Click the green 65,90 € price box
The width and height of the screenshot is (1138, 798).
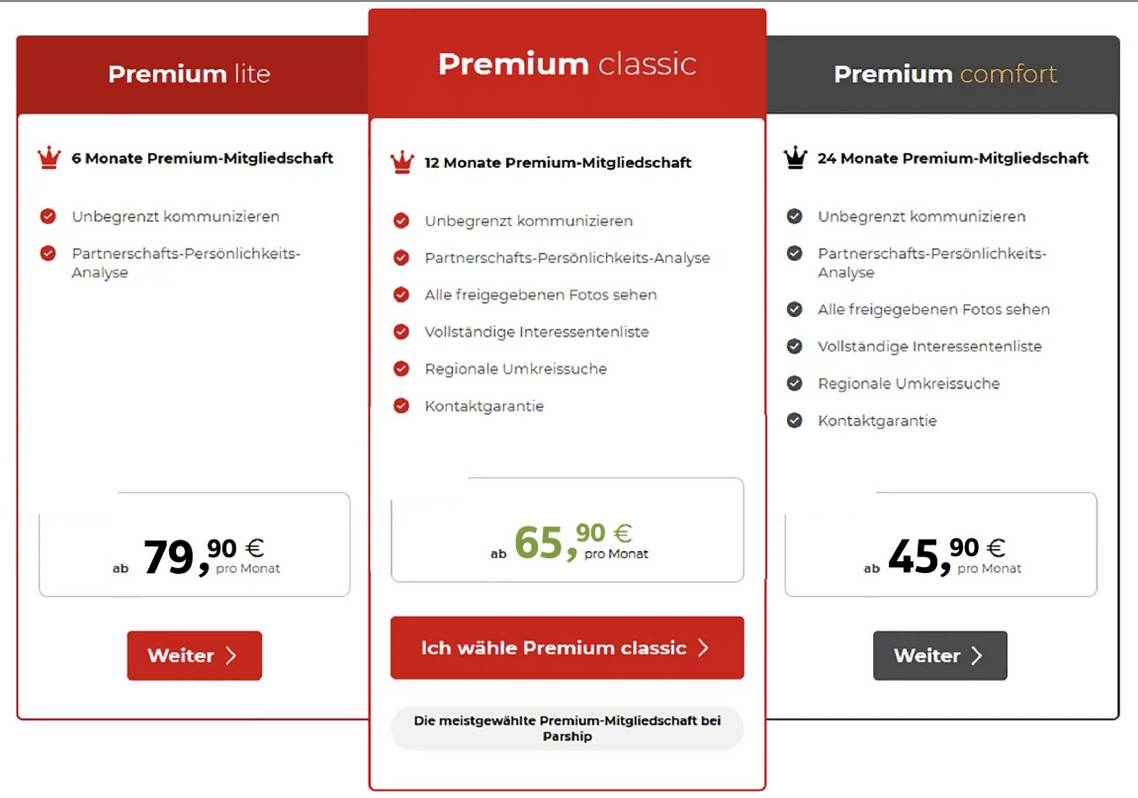(568, 530)
